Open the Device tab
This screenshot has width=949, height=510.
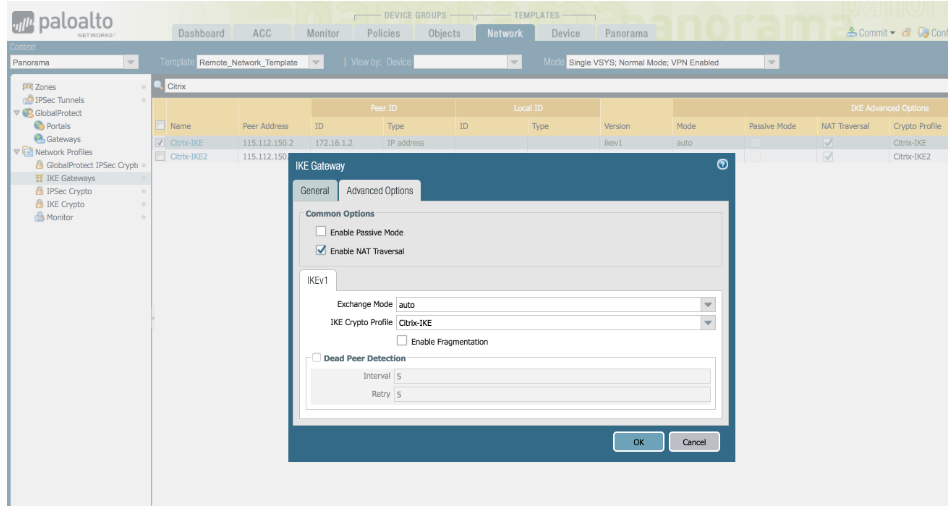coord(565,33)
